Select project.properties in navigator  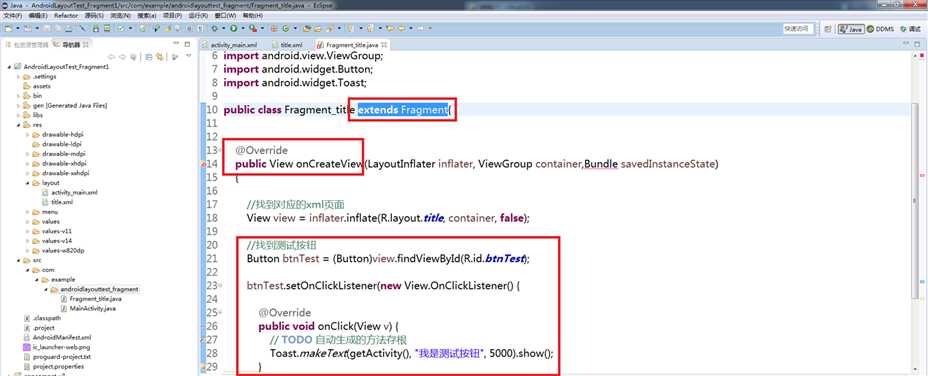[x=53, y=366]
